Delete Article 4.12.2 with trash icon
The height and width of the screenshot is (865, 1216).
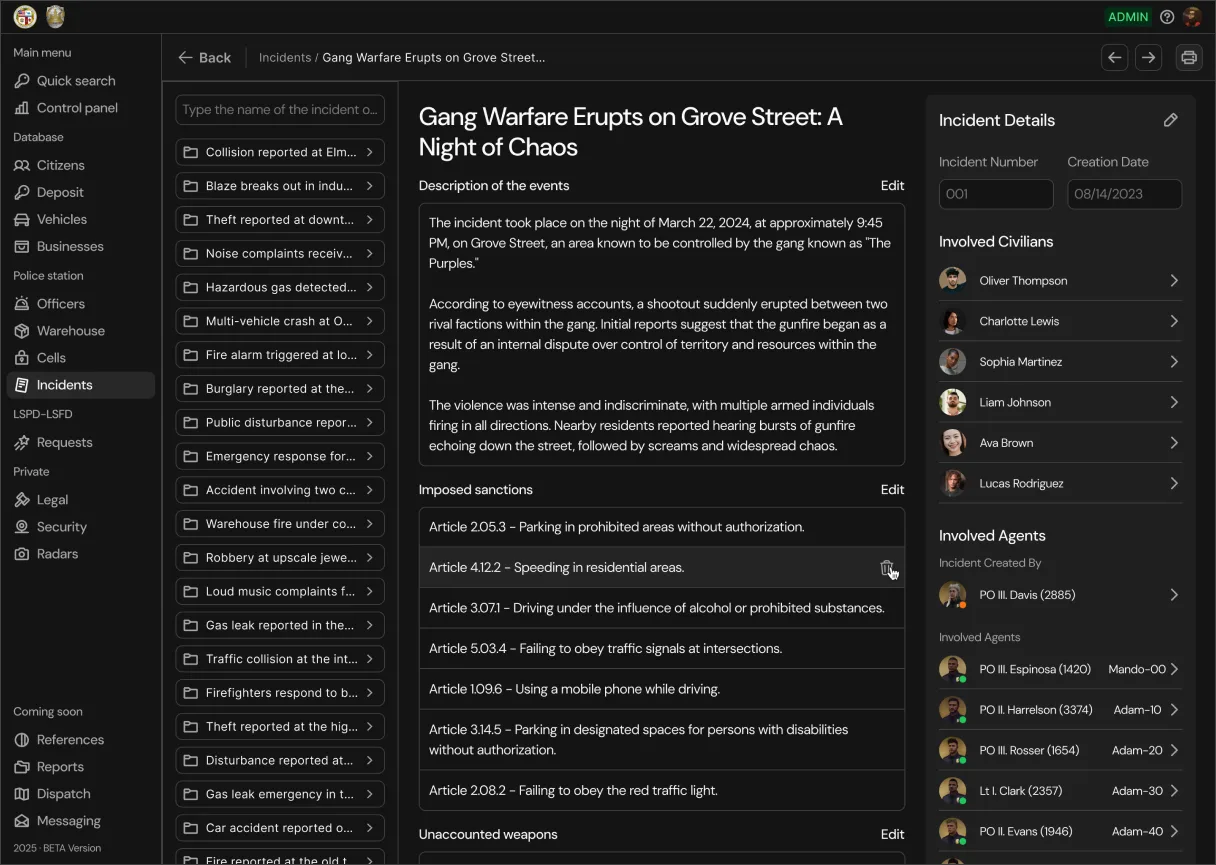pos(886,568)
